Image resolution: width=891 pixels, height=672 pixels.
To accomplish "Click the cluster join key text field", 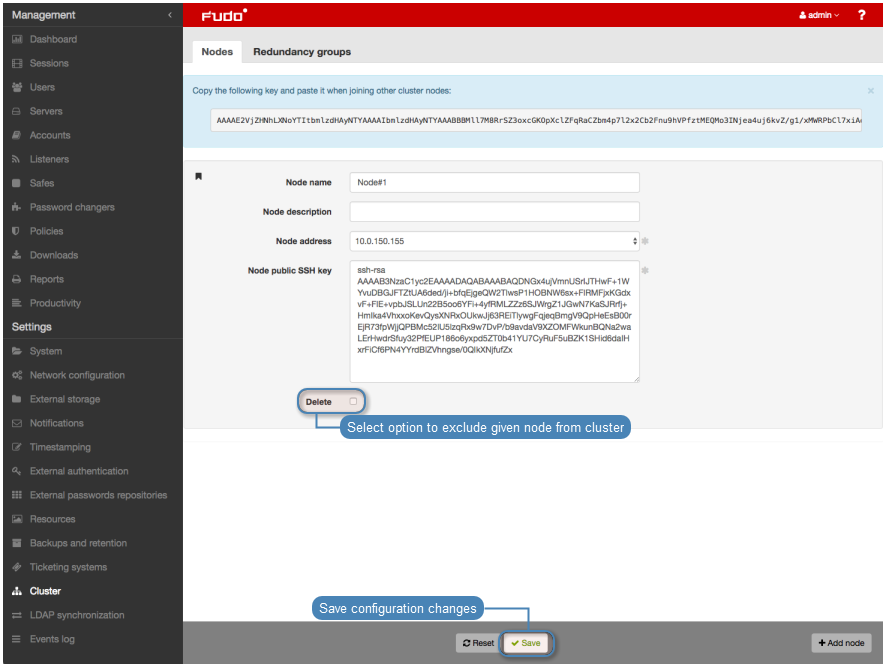I will pyautogui.click(x=536, y=120).
